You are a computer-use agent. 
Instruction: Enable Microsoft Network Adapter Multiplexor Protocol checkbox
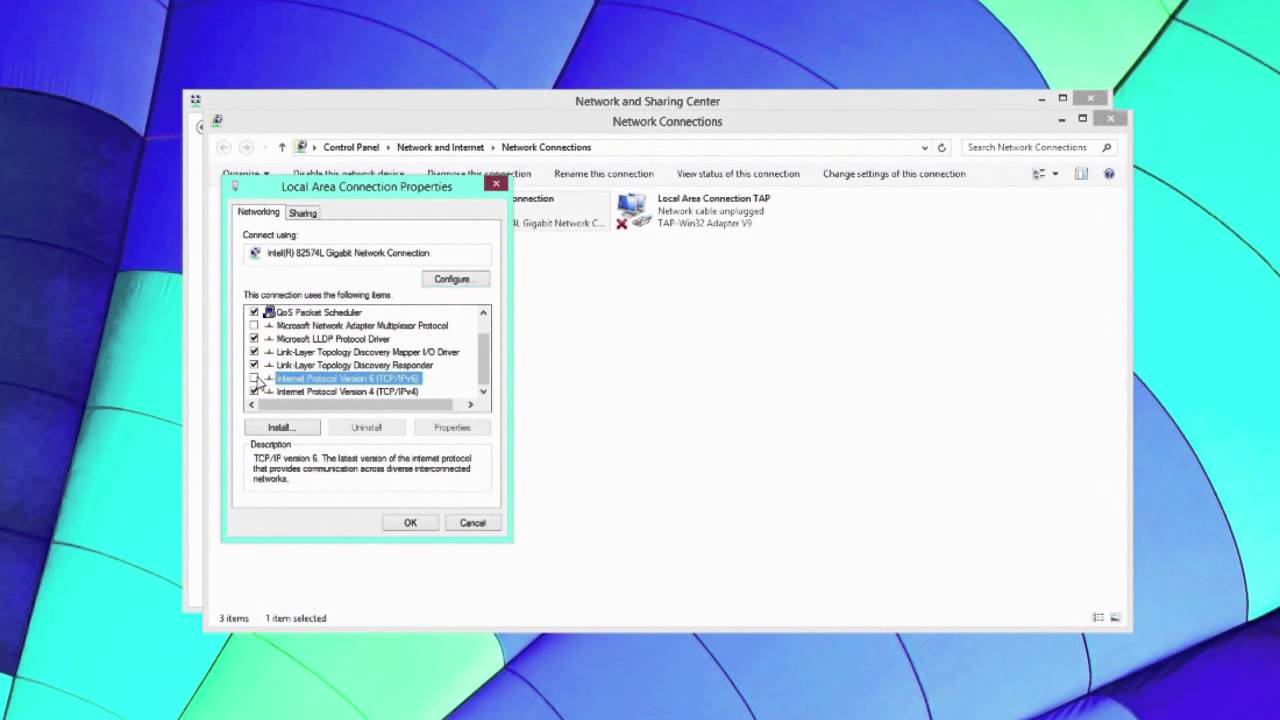click(254, 326)
